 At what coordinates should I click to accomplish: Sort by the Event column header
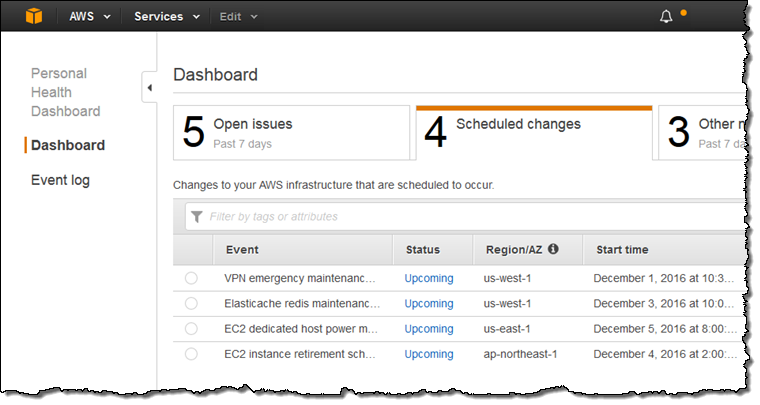[x=243, y=249]
